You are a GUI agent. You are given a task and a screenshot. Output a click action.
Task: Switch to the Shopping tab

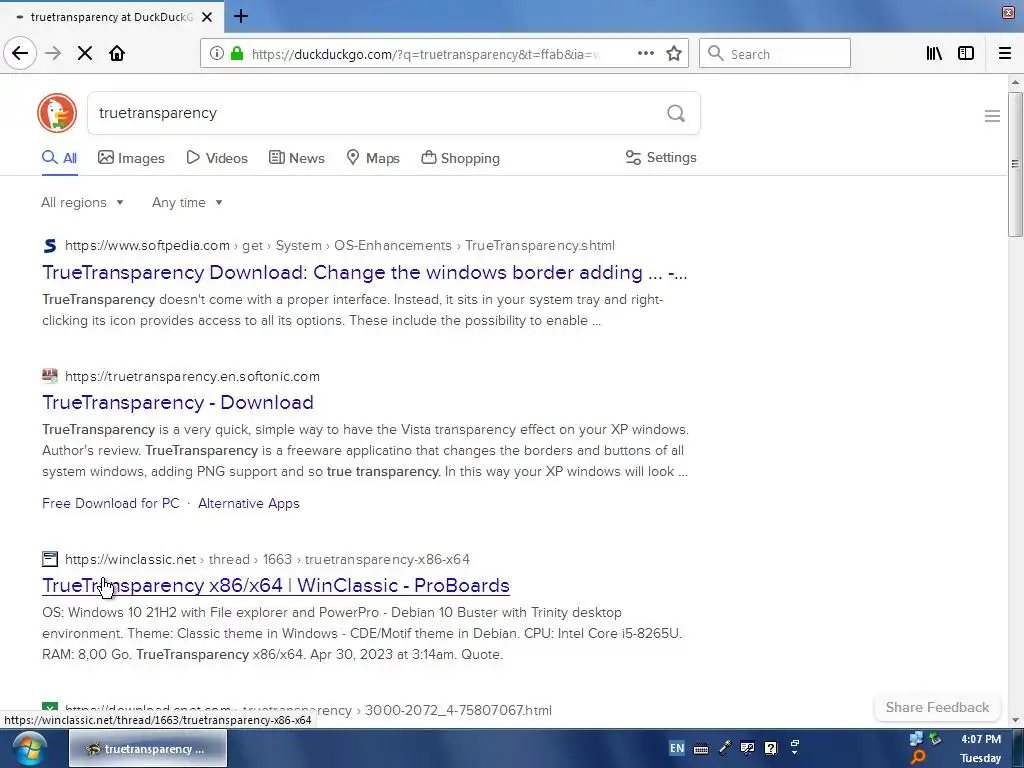pyautogui.click(x=460, y=158)
